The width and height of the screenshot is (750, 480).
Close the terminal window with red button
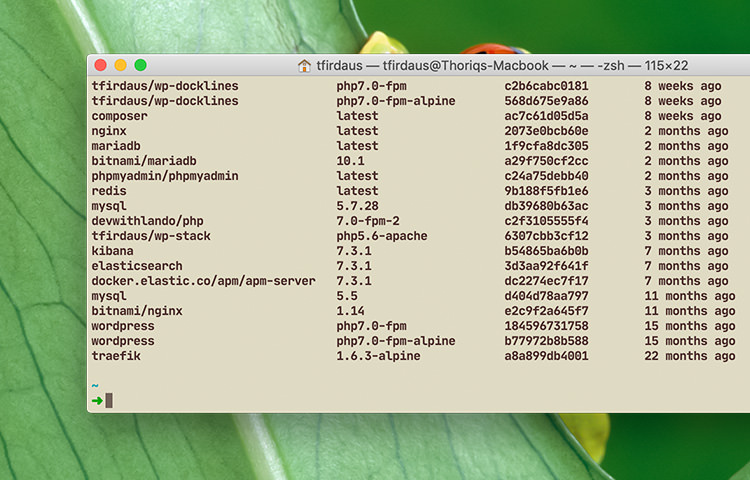tap(101, 65)
